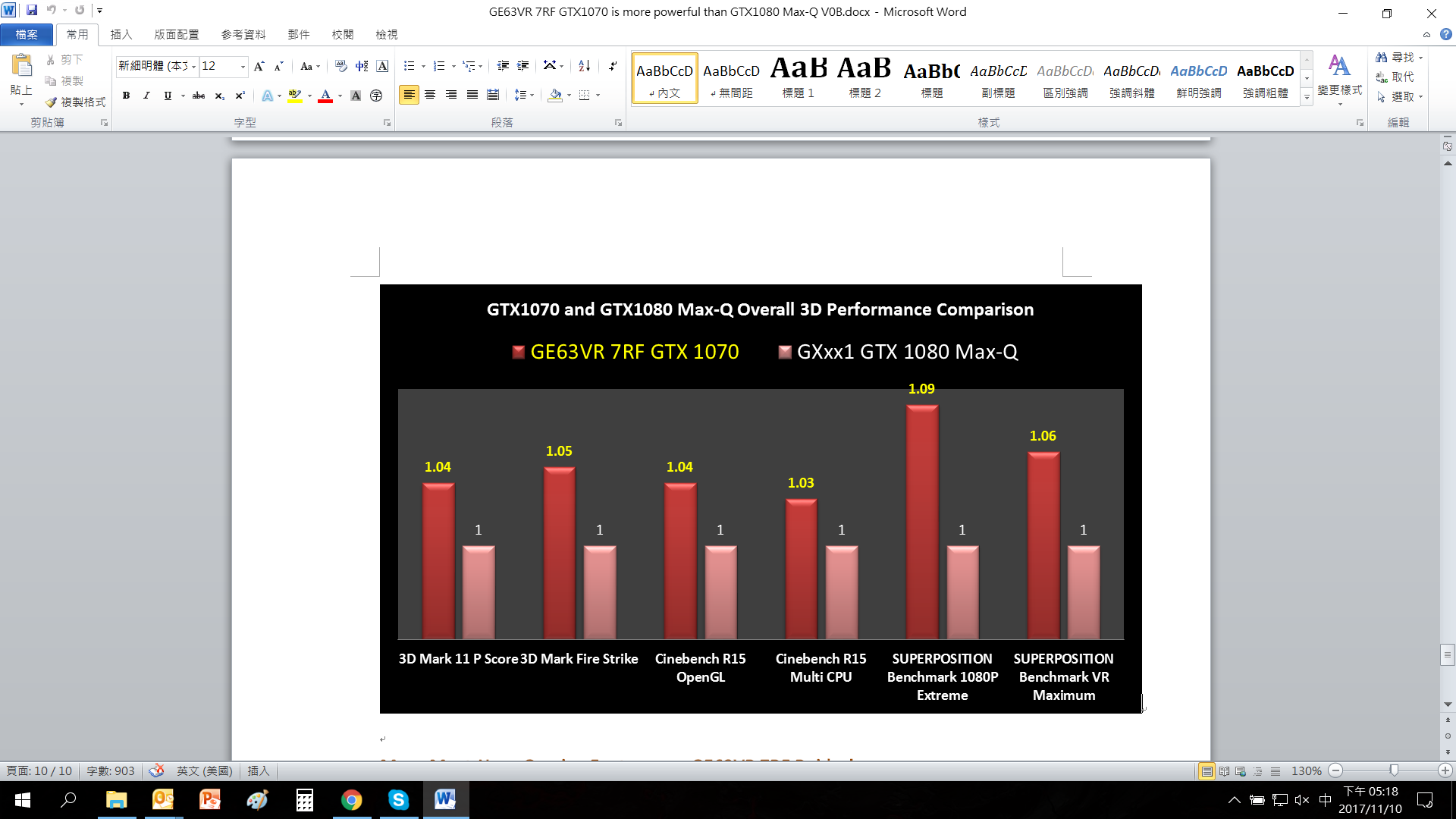
Task: Toggle Show/Hide paragraph marks
Action: [x=613, y=66]
